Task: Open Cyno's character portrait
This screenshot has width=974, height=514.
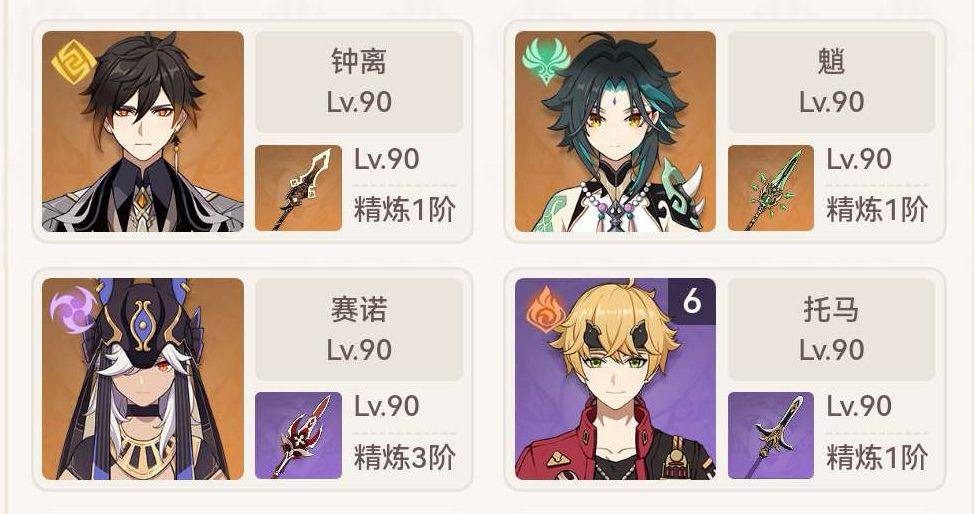Action: pos(143,379)
